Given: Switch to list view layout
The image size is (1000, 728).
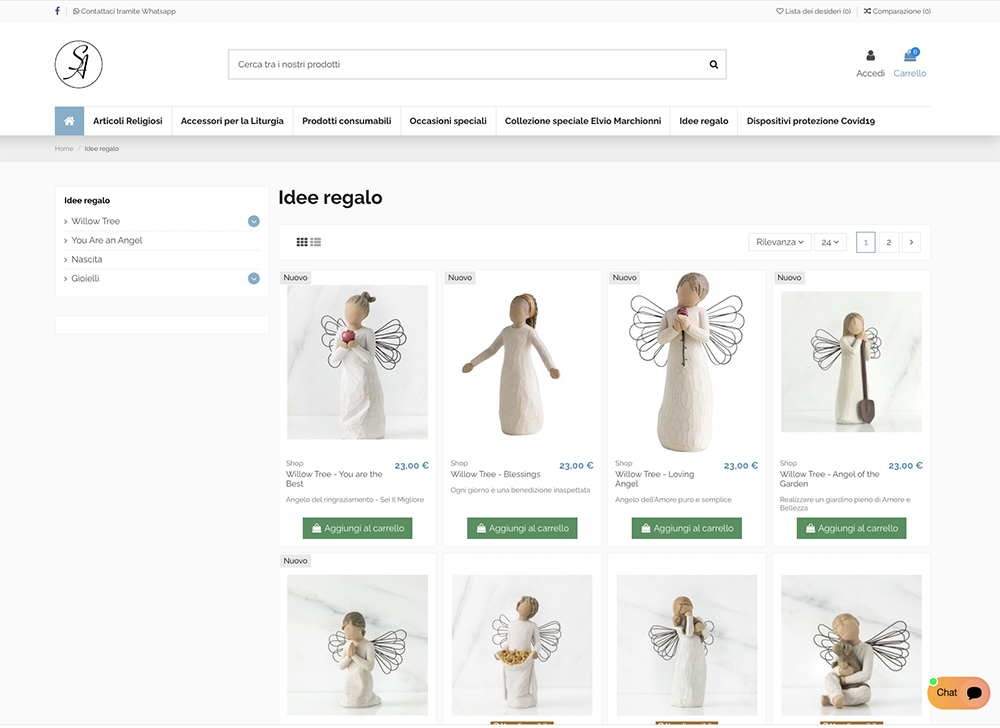Looking at the screenshot, I should pyautogui.click(x=316, y=242).
